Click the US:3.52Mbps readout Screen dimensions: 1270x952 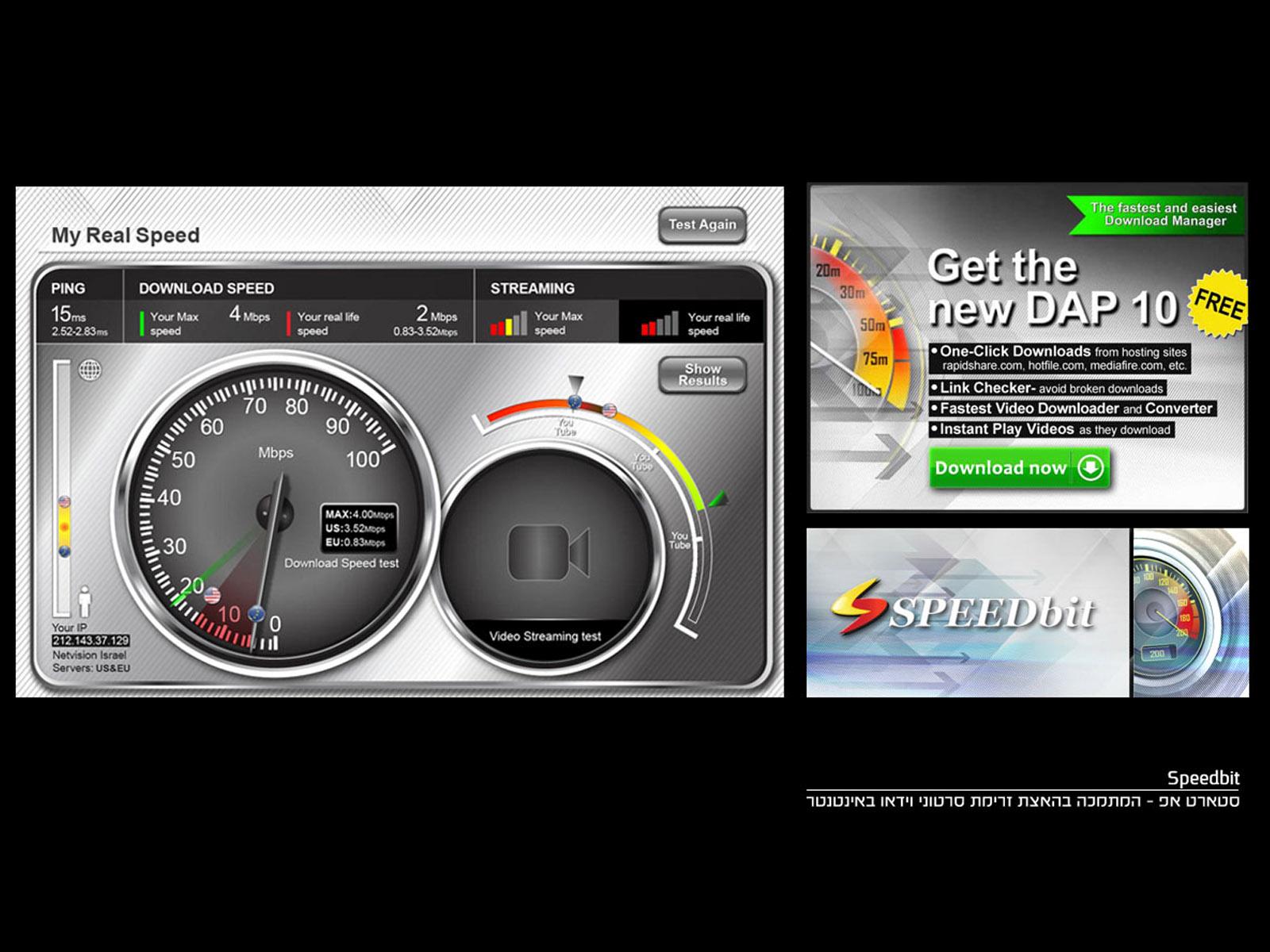[x=355, y=528]
